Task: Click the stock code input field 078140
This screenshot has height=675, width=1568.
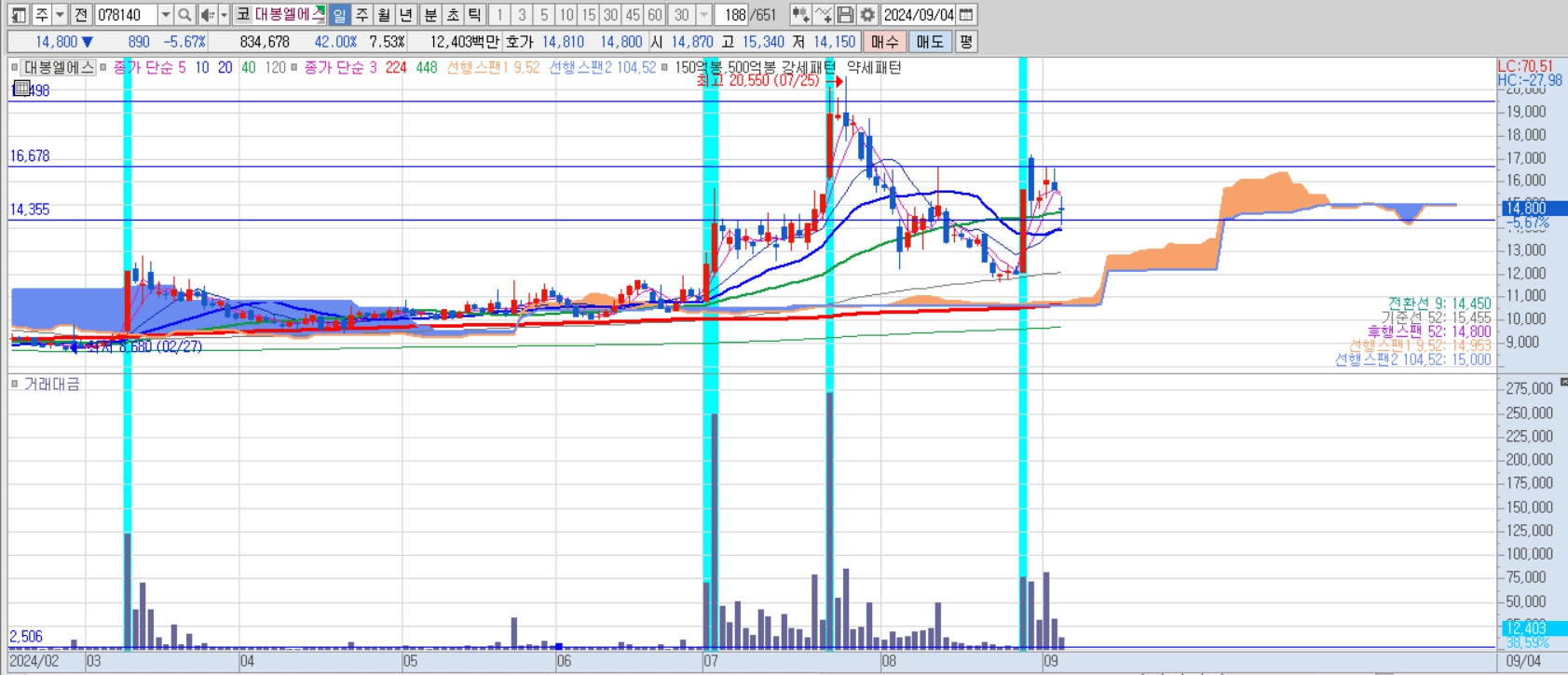Action: click(126, 15)
